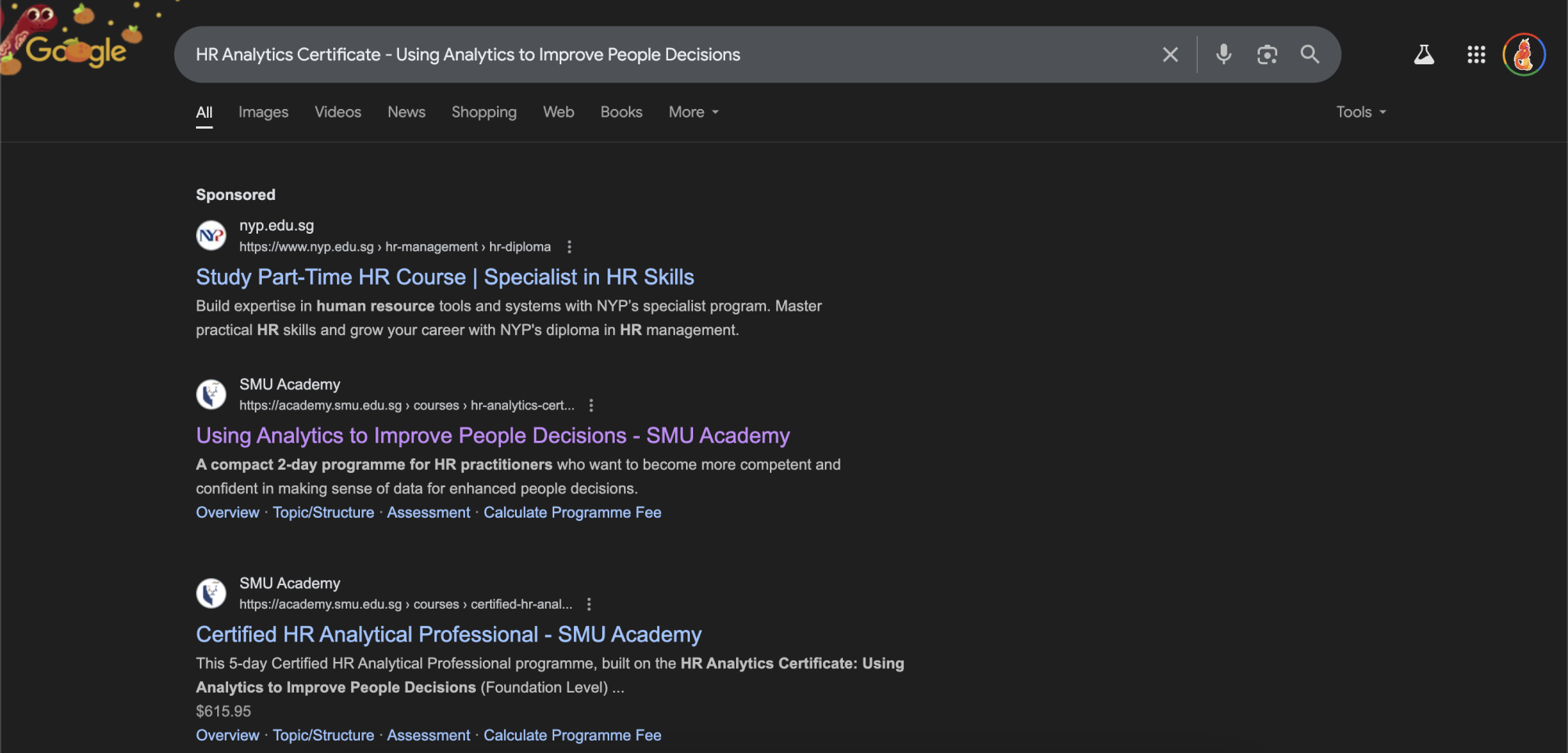Open Overview sitelink under Using Analytics result
Viewport: 1568px width, 753px height.
coord(227,512)
